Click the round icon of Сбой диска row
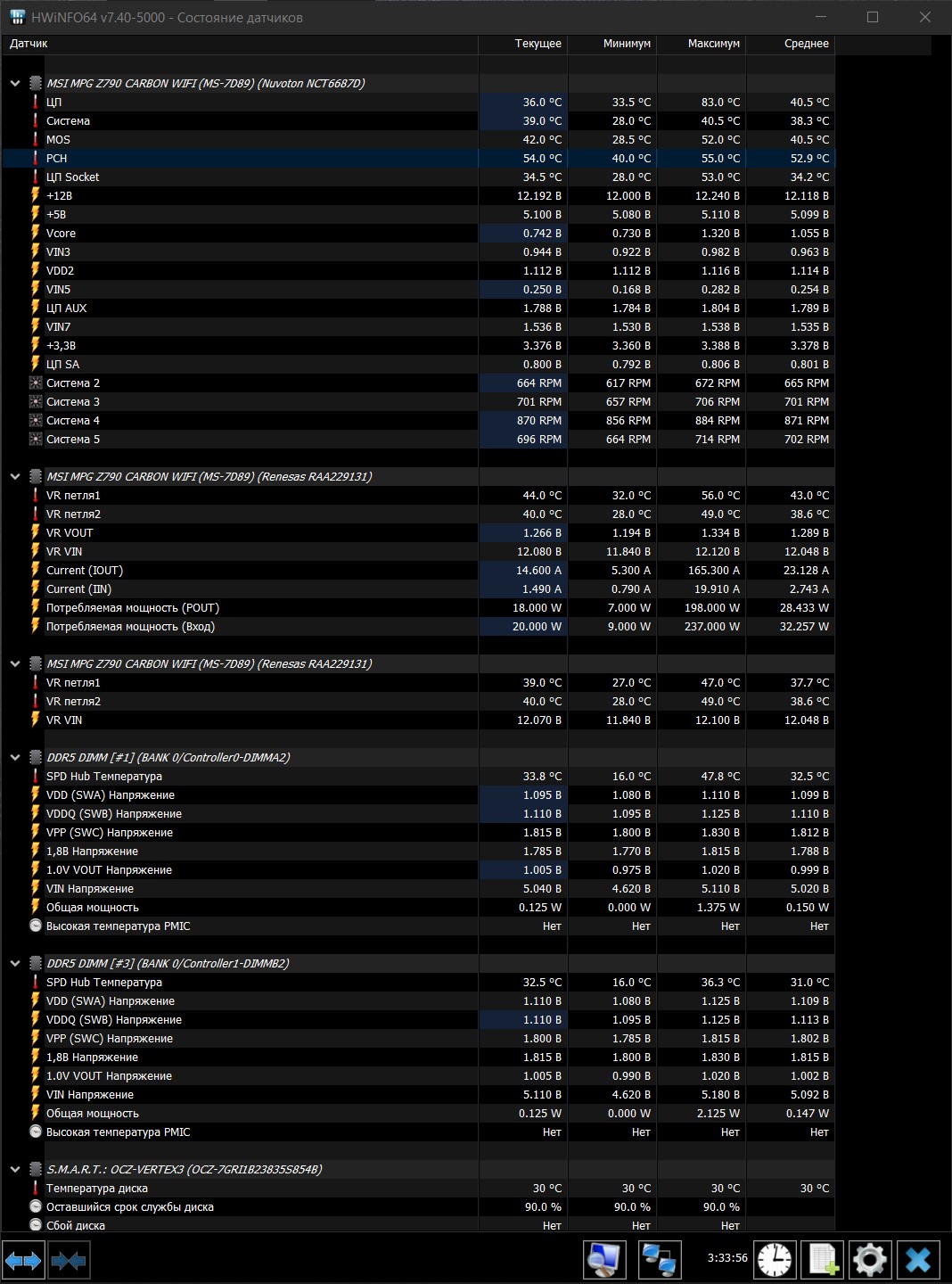 click(36, 1225)
